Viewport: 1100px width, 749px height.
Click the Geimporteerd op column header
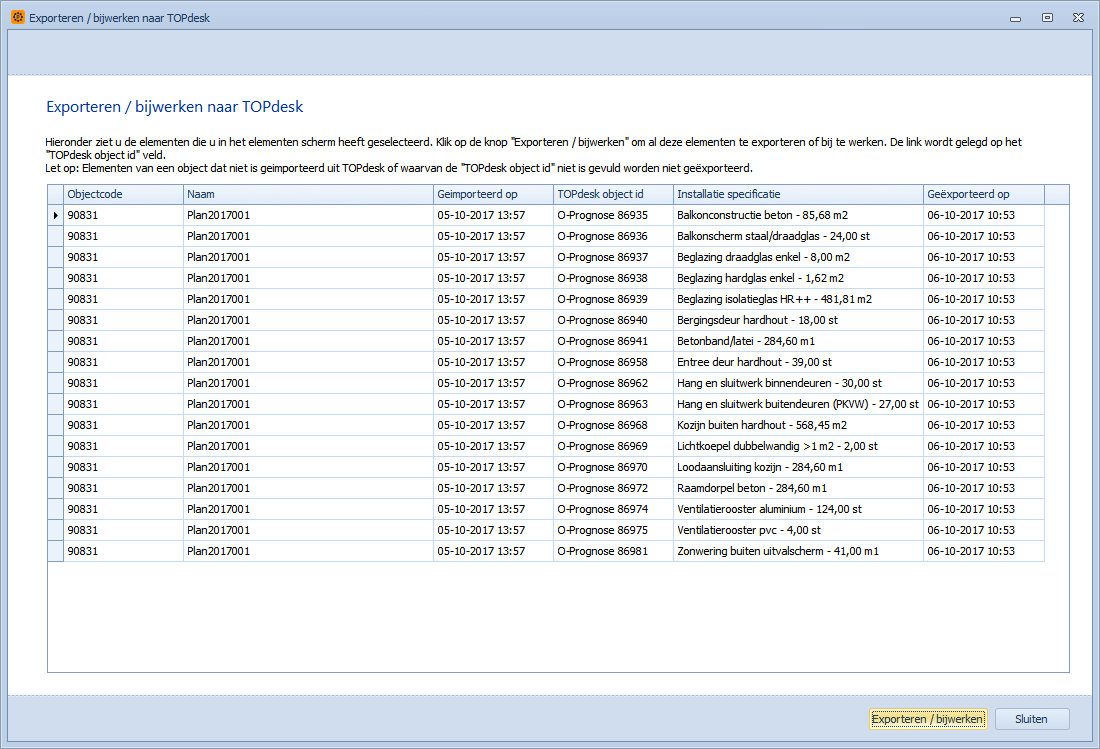493,194
